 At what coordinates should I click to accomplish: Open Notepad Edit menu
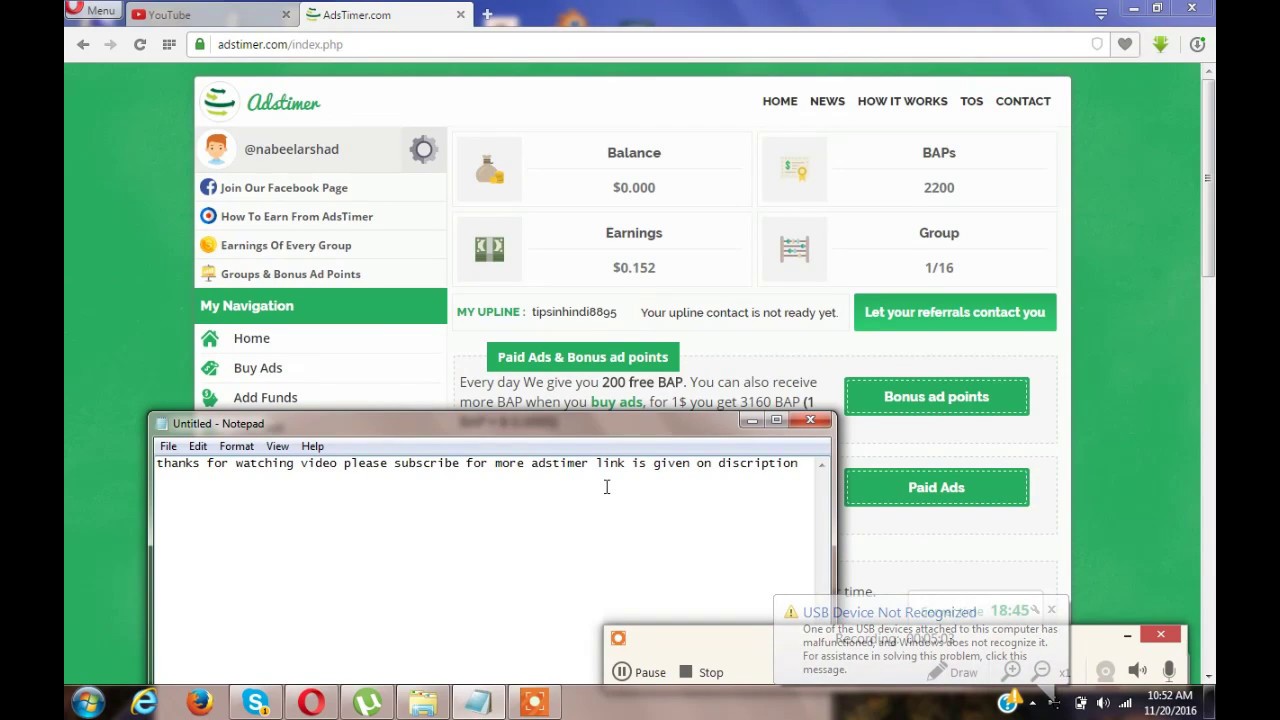pos(198,446)
